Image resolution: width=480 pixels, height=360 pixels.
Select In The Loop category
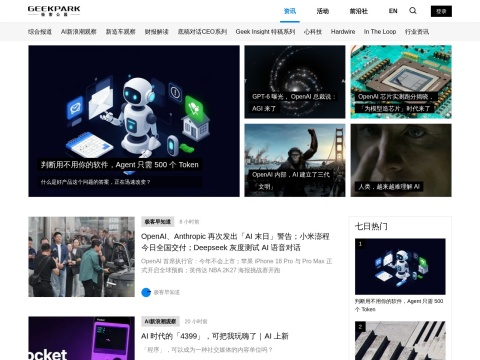pos(380,32)
